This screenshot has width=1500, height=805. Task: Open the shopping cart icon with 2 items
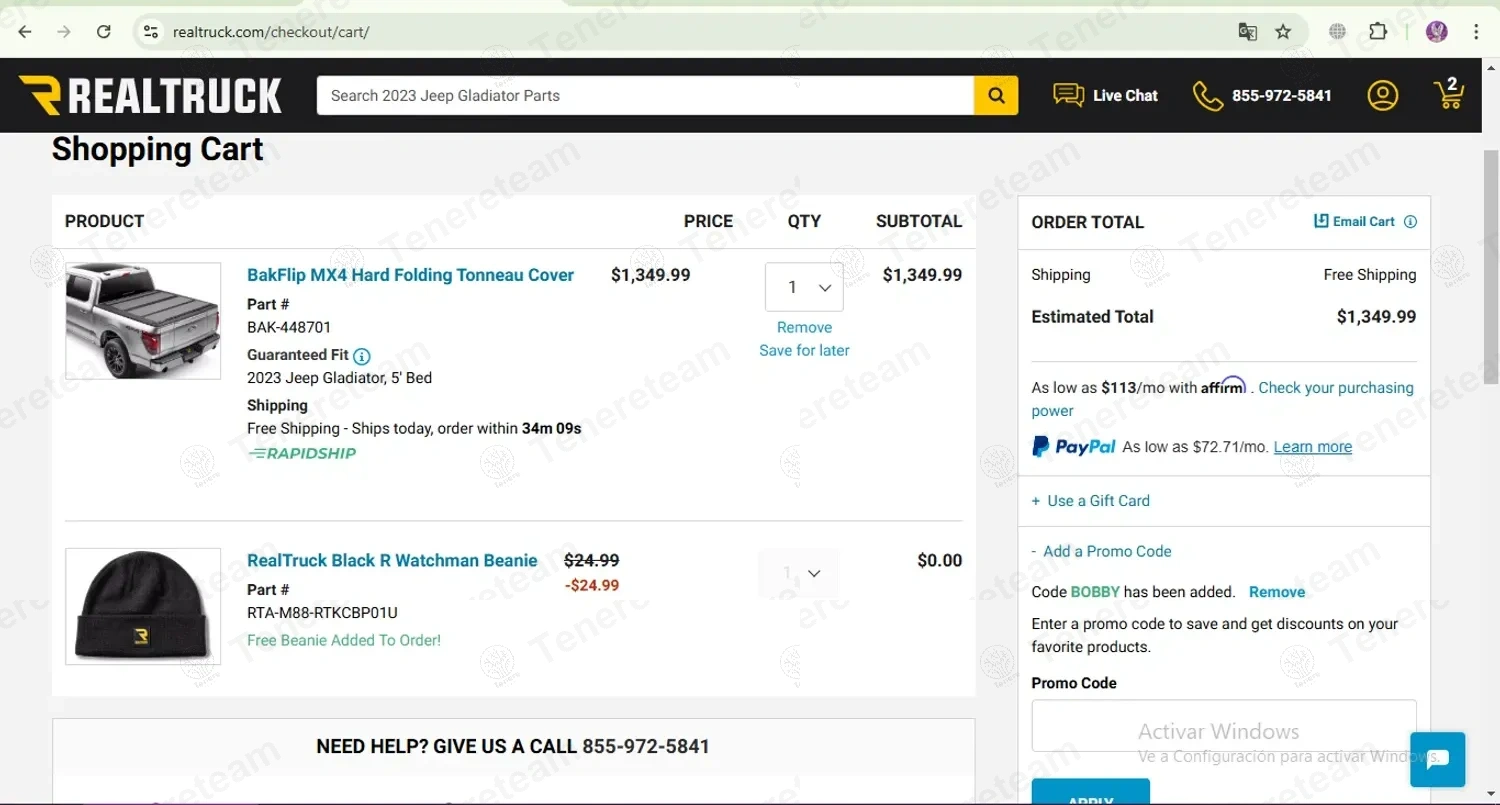coord(1449,93)
